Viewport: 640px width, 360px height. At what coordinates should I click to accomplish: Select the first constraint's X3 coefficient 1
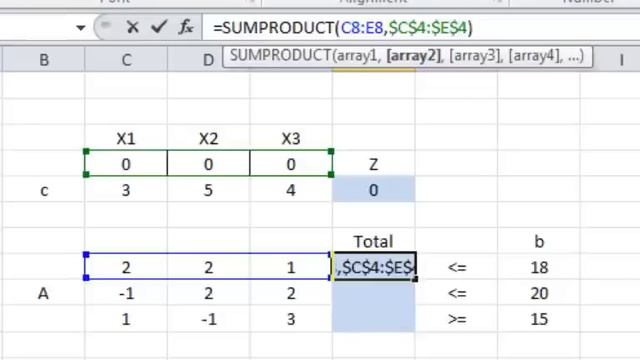point(291,267)
